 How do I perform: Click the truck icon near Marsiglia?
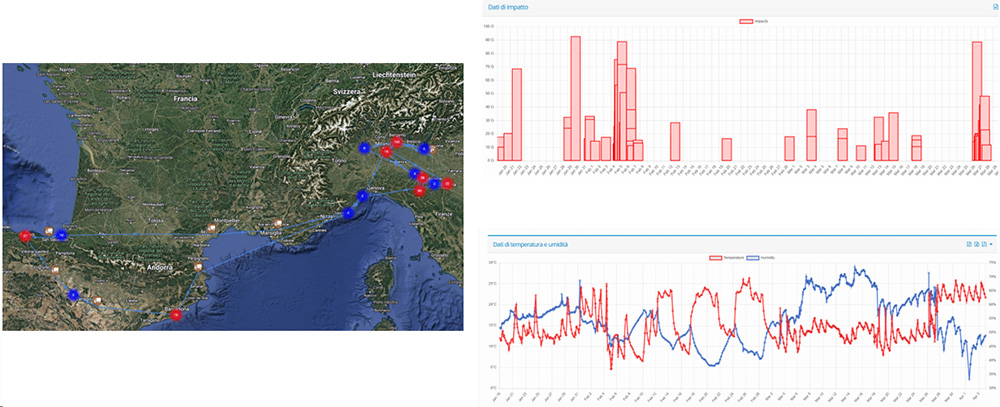276,225
